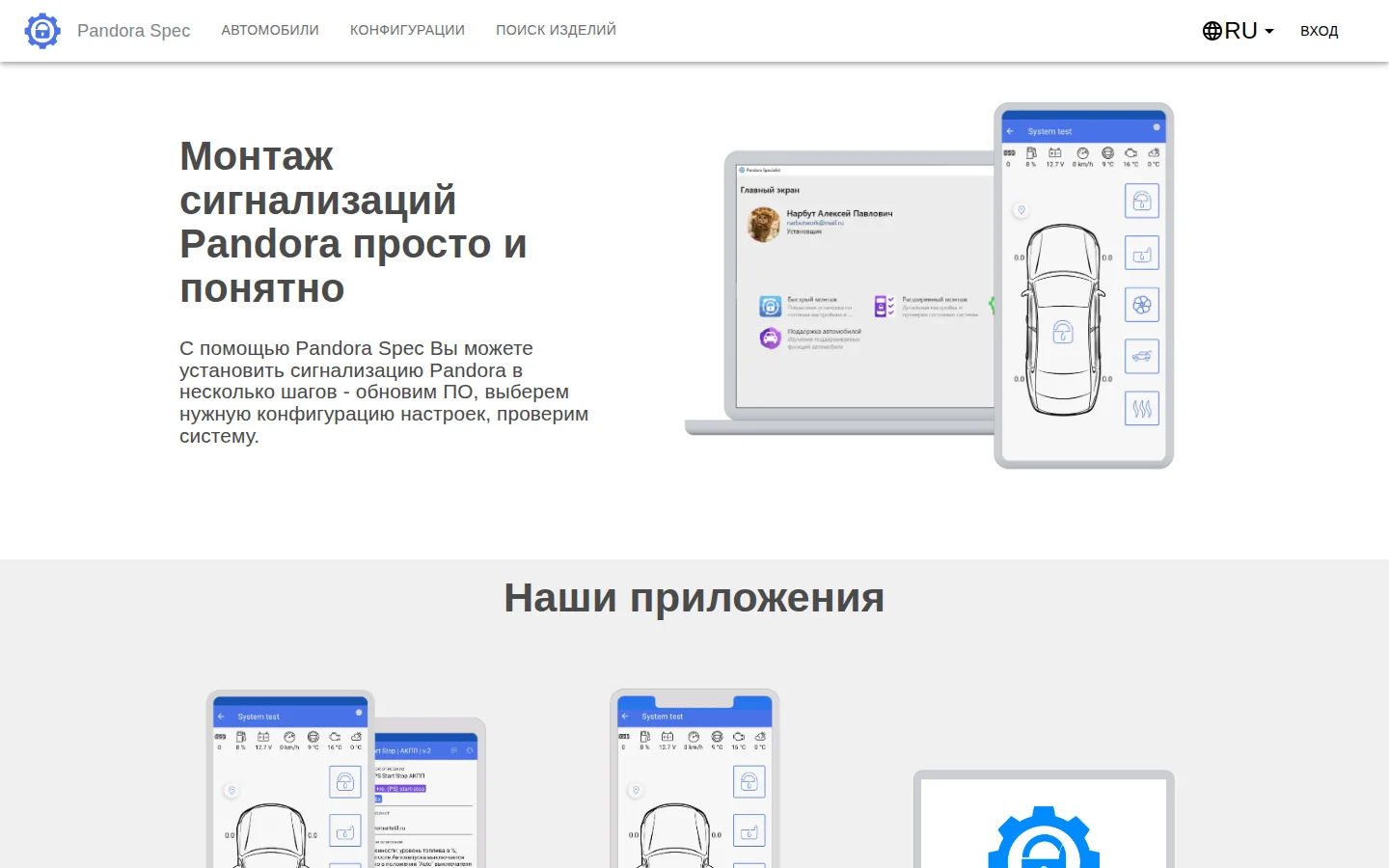Screen dimensions: 1389x868
Task: Open the АВТОМОБИЛИ menu item
Action: [270, 30]
